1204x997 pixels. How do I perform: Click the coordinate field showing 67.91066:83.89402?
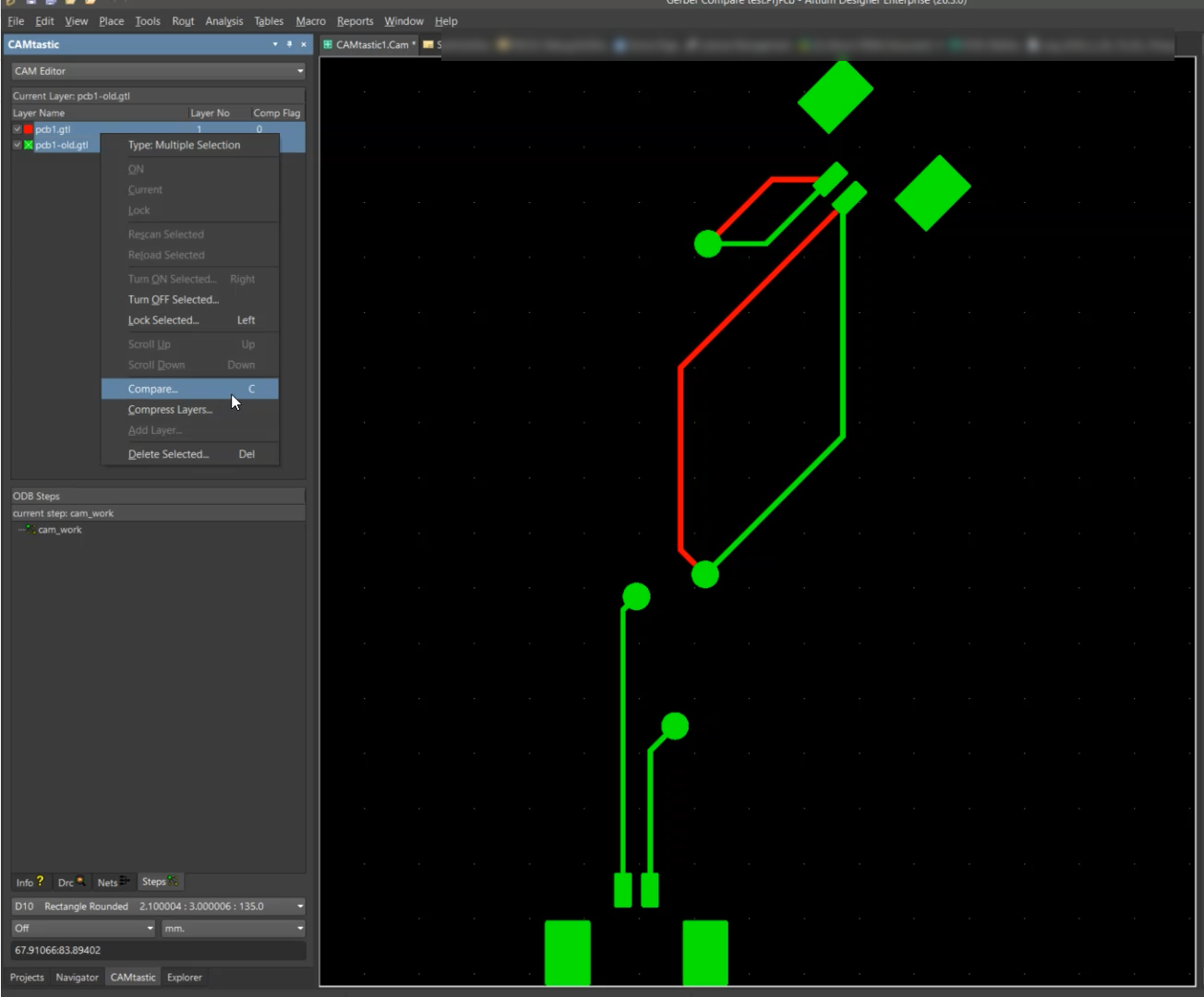coord(157,950)
